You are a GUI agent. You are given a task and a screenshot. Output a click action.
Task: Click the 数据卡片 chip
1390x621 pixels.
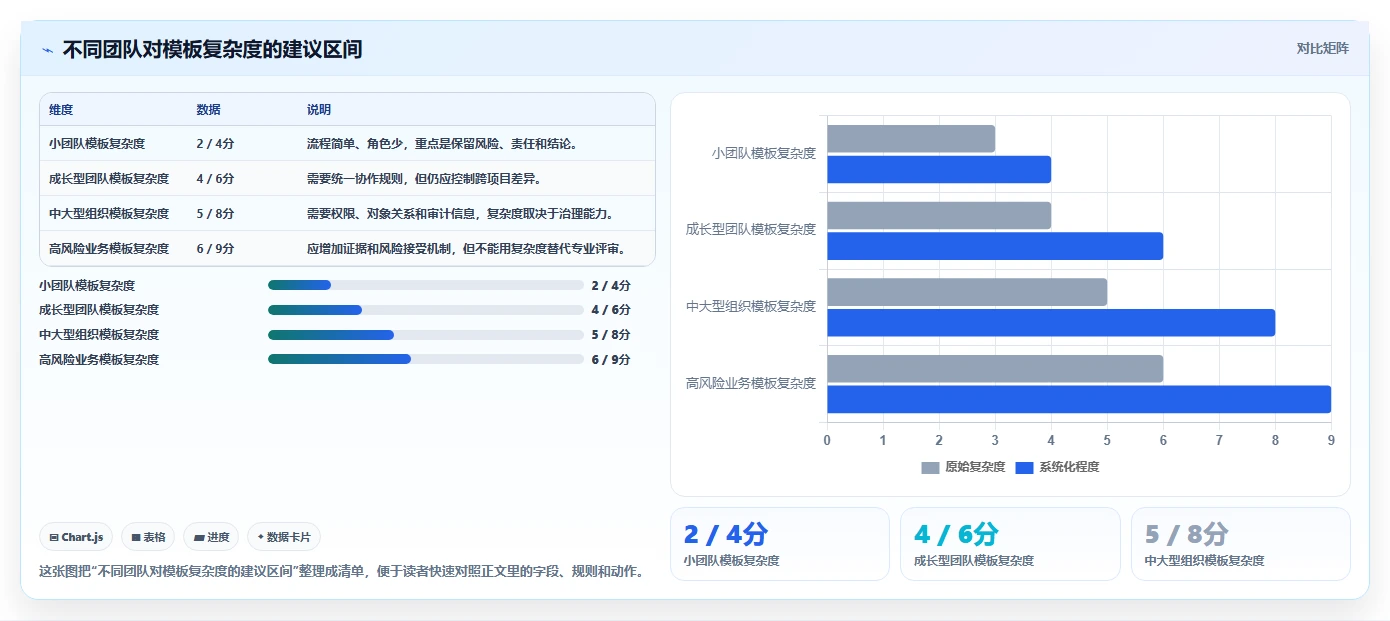tap(284, 537)
